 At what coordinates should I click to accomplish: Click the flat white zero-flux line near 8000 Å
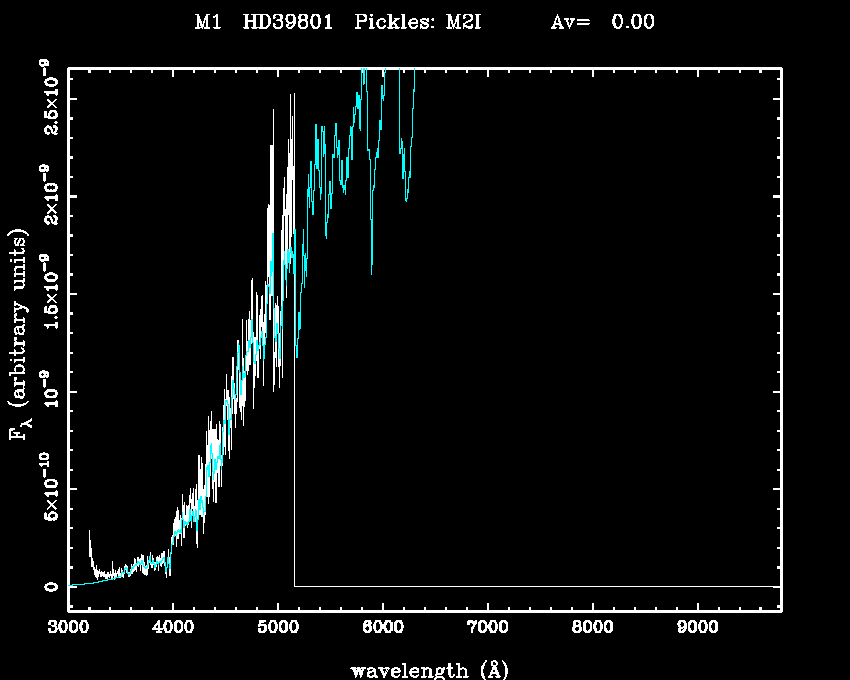[x=592, y=586]
